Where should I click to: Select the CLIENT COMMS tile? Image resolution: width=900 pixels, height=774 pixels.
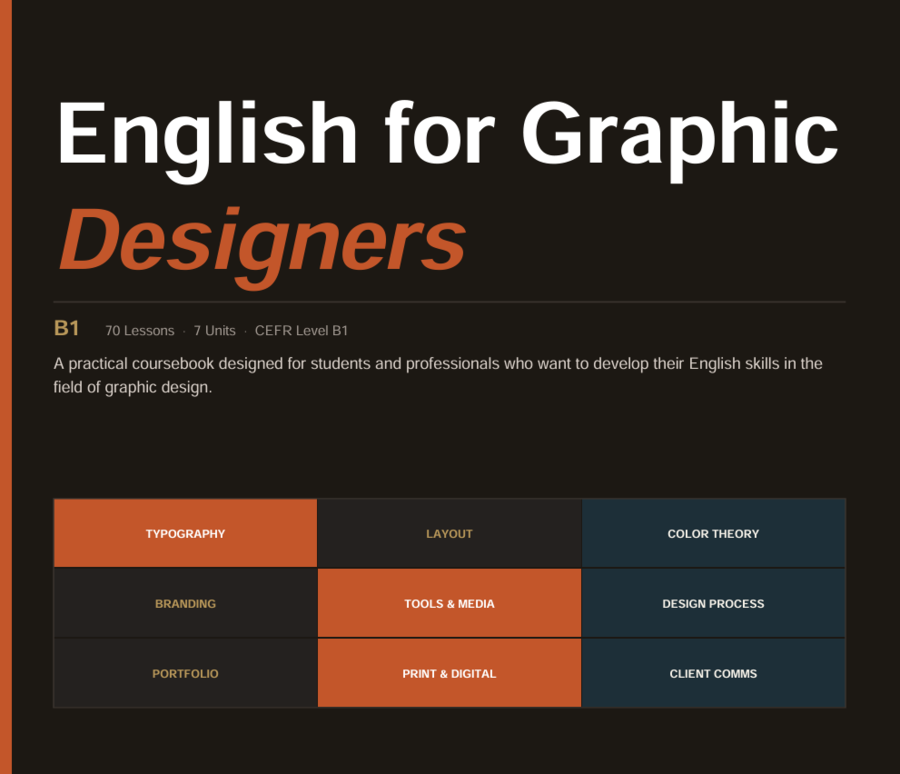pos(713,674)
